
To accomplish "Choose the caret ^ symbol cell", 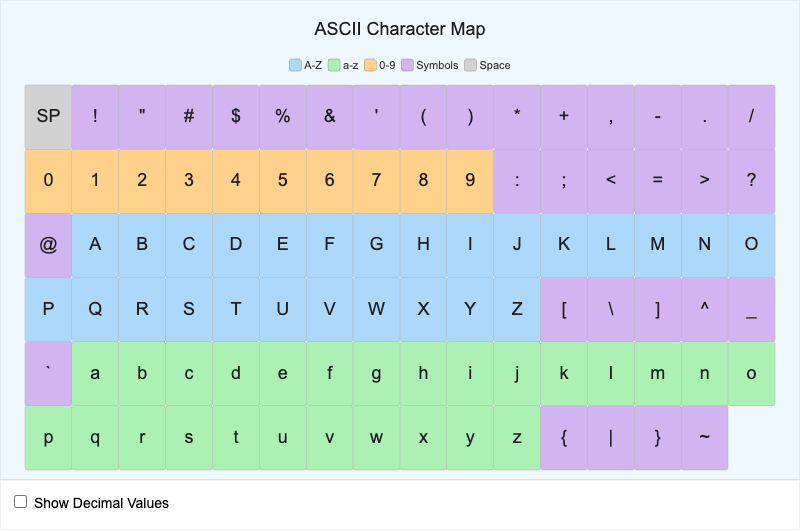I will 704,309.
